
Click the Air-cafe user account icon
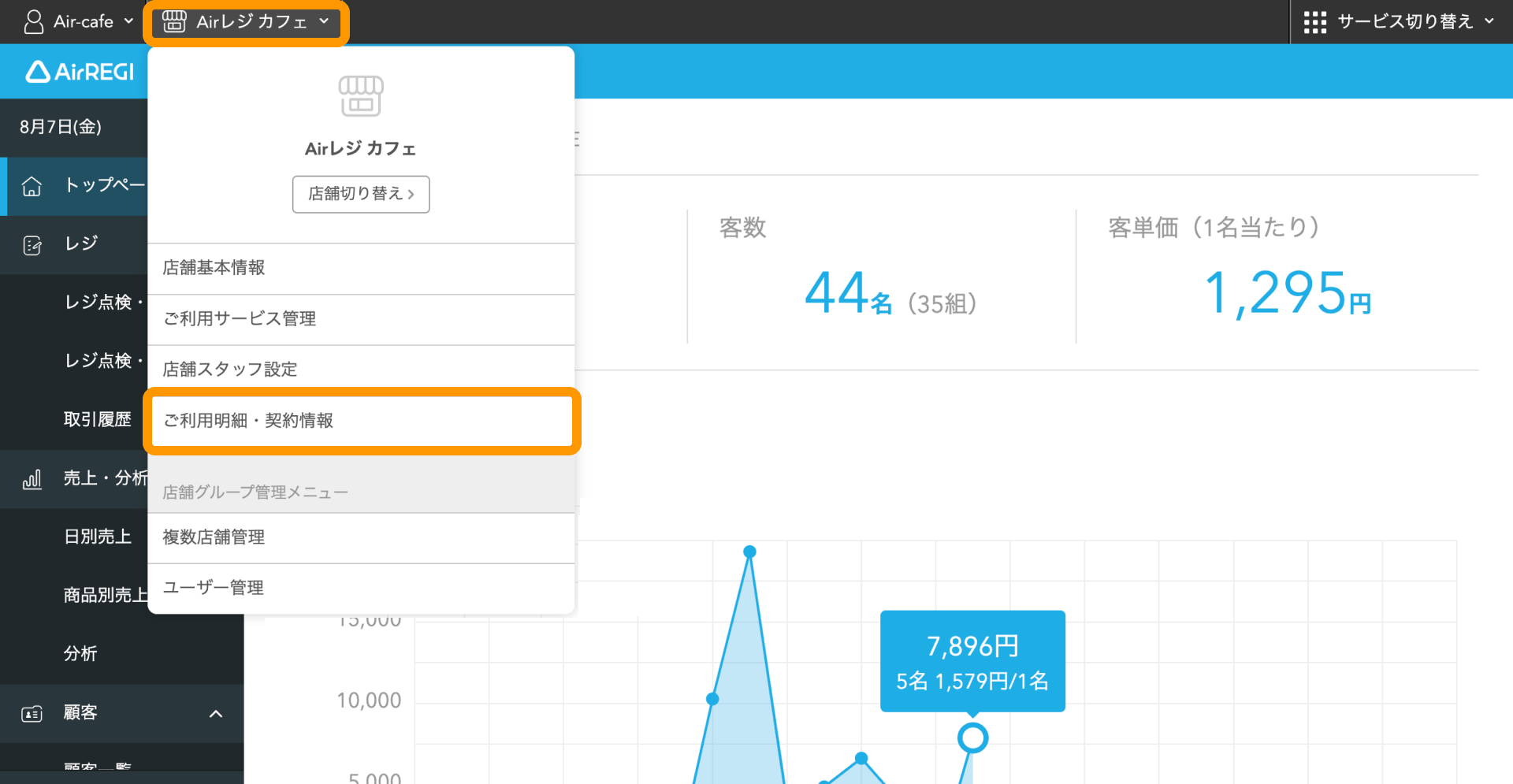point(34,22)
